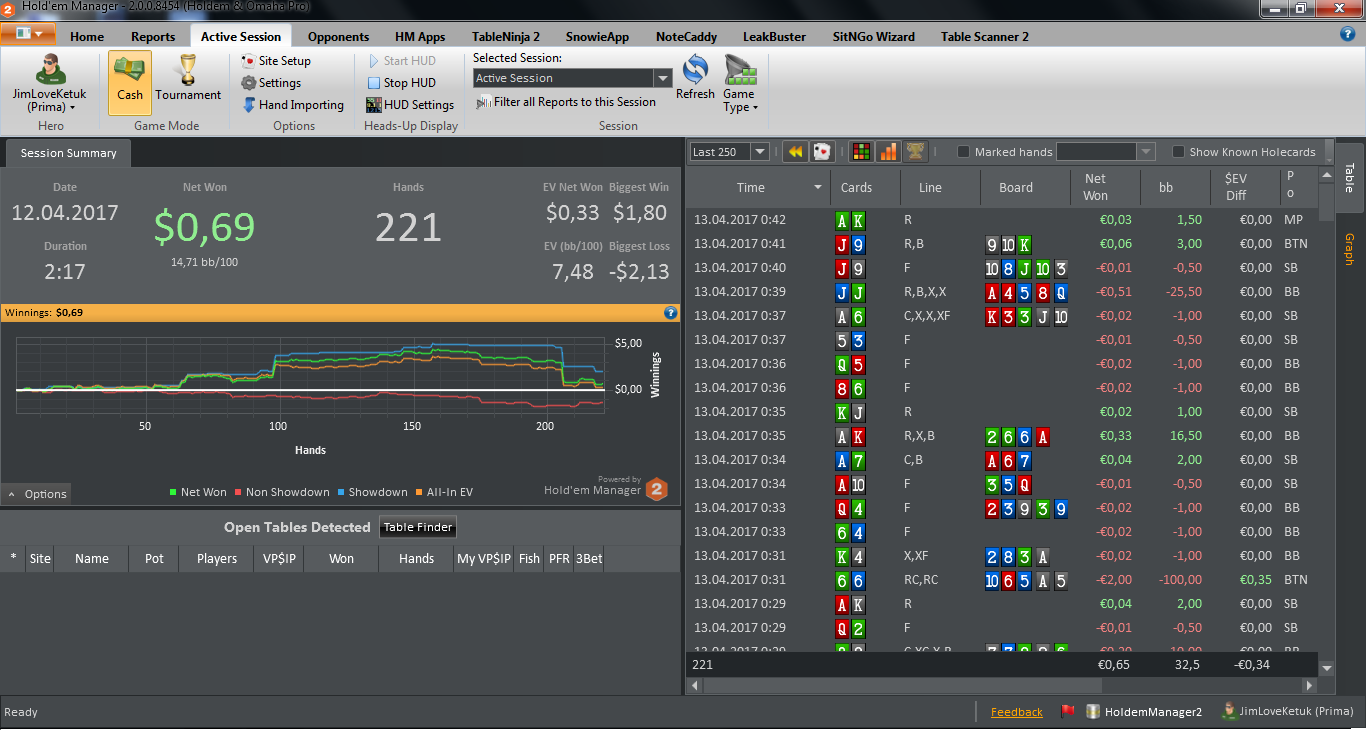The width and height of the screenshot is (1366, 730).
Task: Open the LeakBuster tab
Action: point(774,37)
